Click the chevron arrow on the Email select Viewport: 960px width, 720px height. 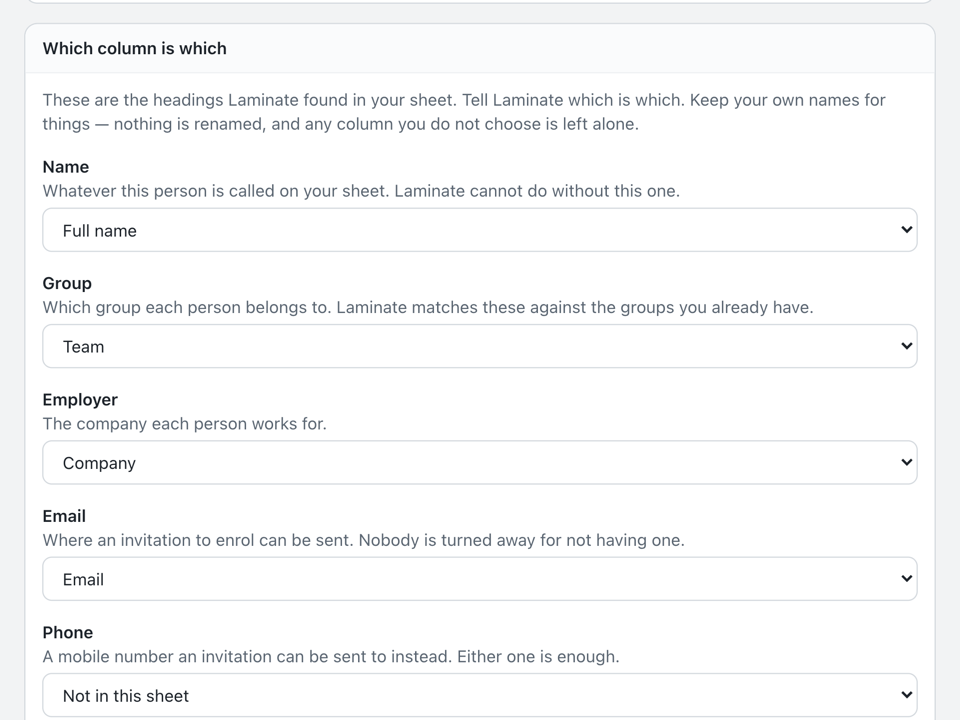(907, 579)
